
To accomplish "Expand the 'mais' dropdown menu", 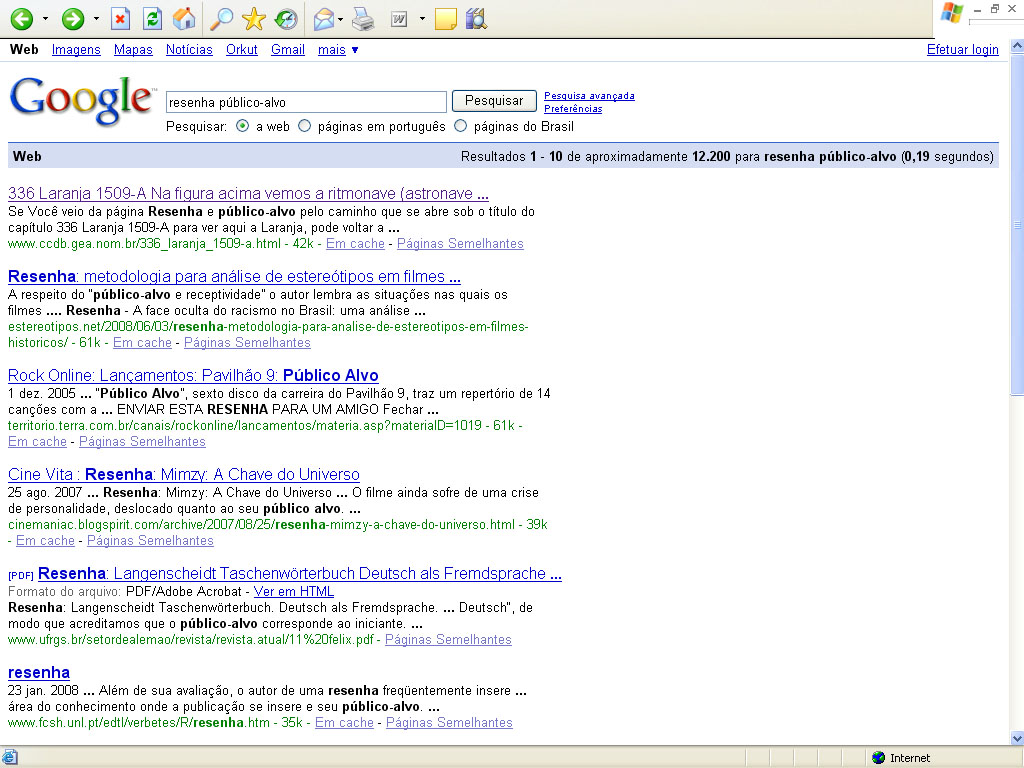I will pos(338,50).
